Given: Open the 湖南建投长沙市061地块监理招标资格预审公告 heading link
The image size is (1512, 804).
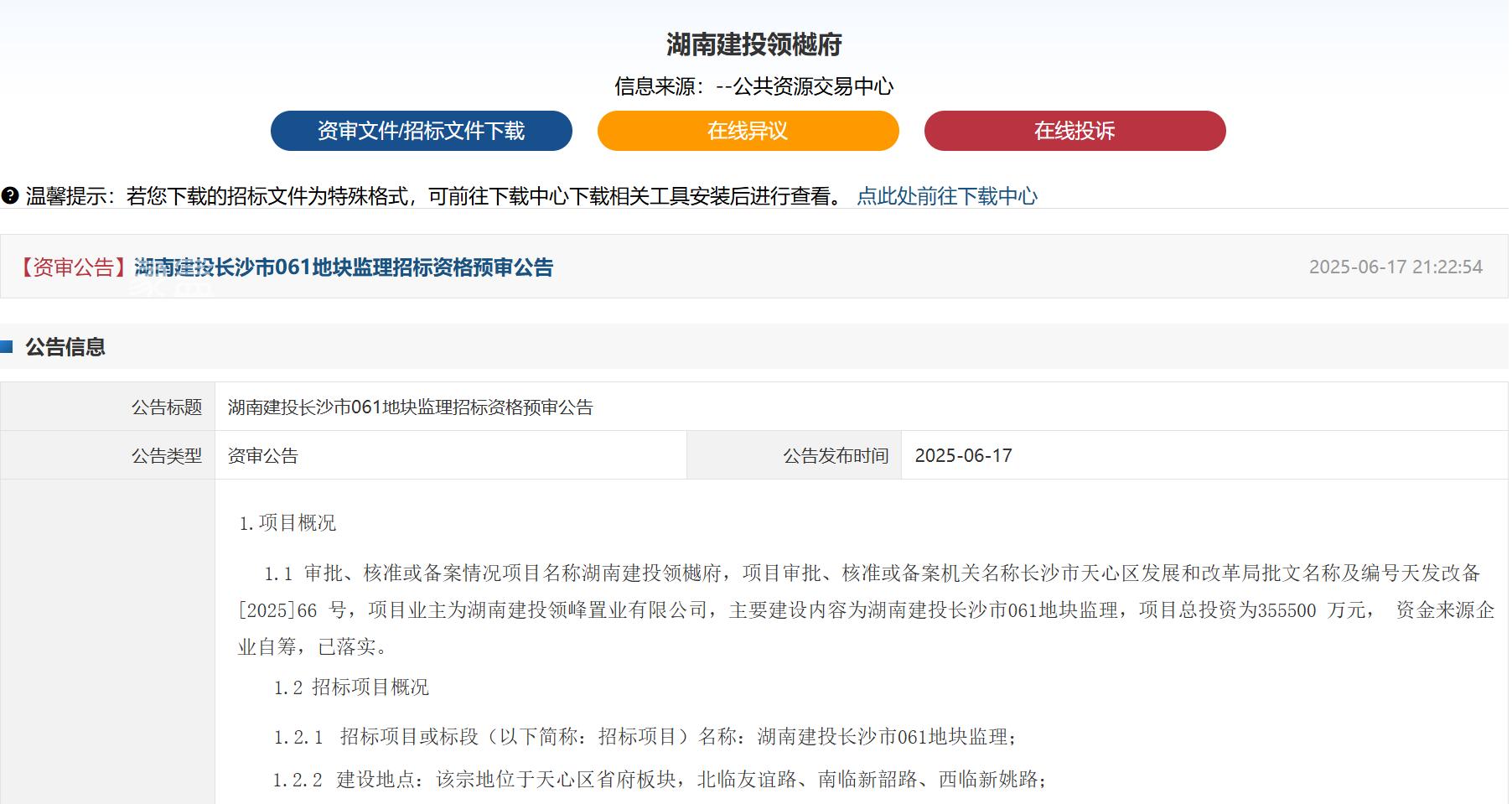Looking at the screenshot, I should point(344,267).
